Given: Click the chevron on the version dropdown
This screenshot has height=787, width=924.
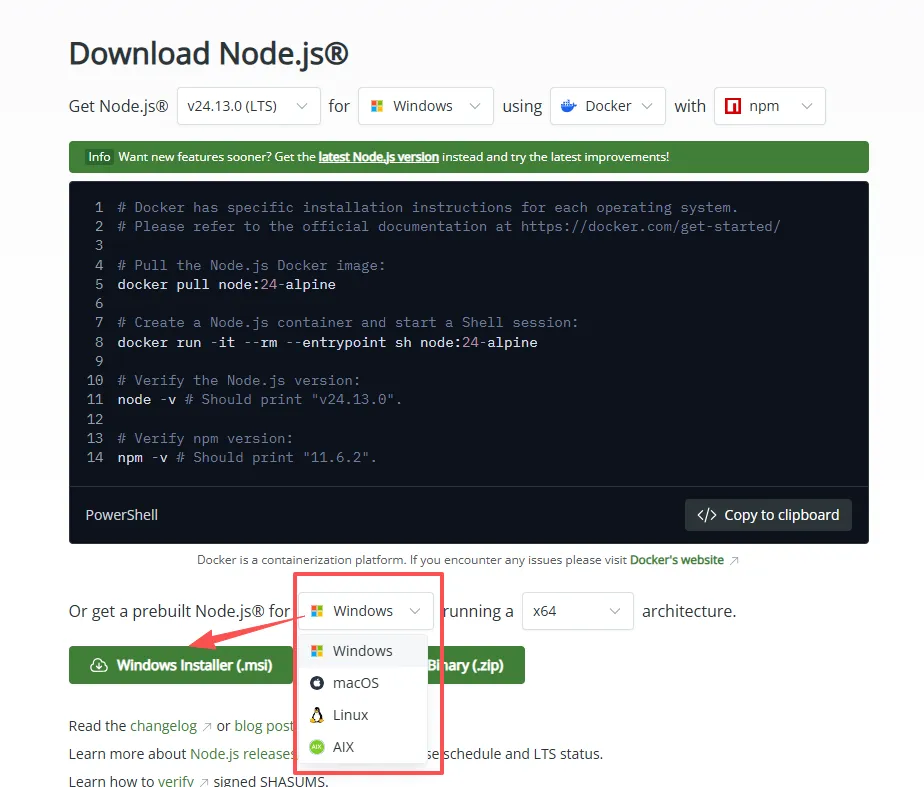Looking at the screenshot, I should click(x=302, y=106).
